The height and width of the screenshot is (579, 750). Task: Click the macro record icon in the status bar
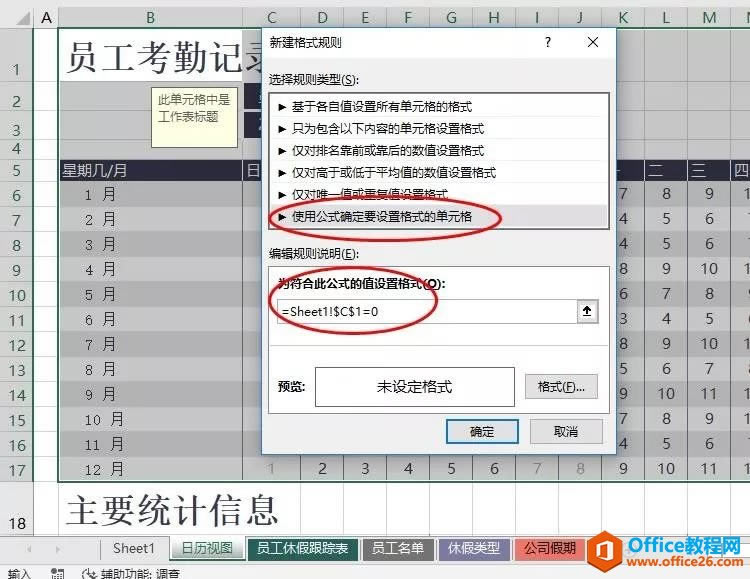coord(57,573)
